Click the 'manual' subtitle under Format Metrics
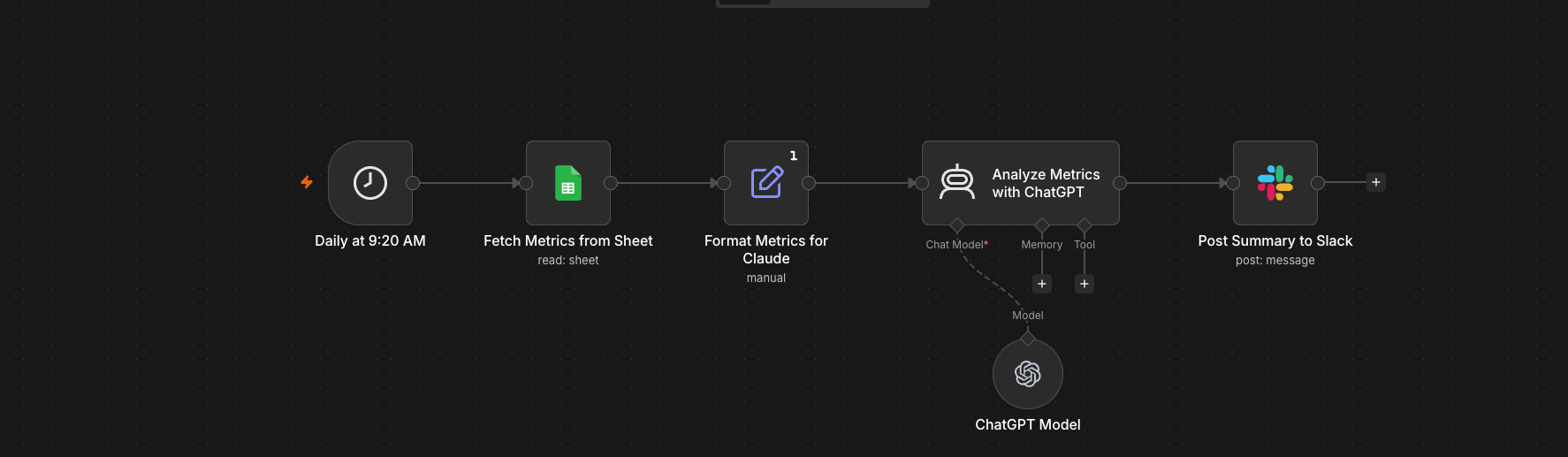1568x457 pixels. pyautogui.click(x=766, y=278)
